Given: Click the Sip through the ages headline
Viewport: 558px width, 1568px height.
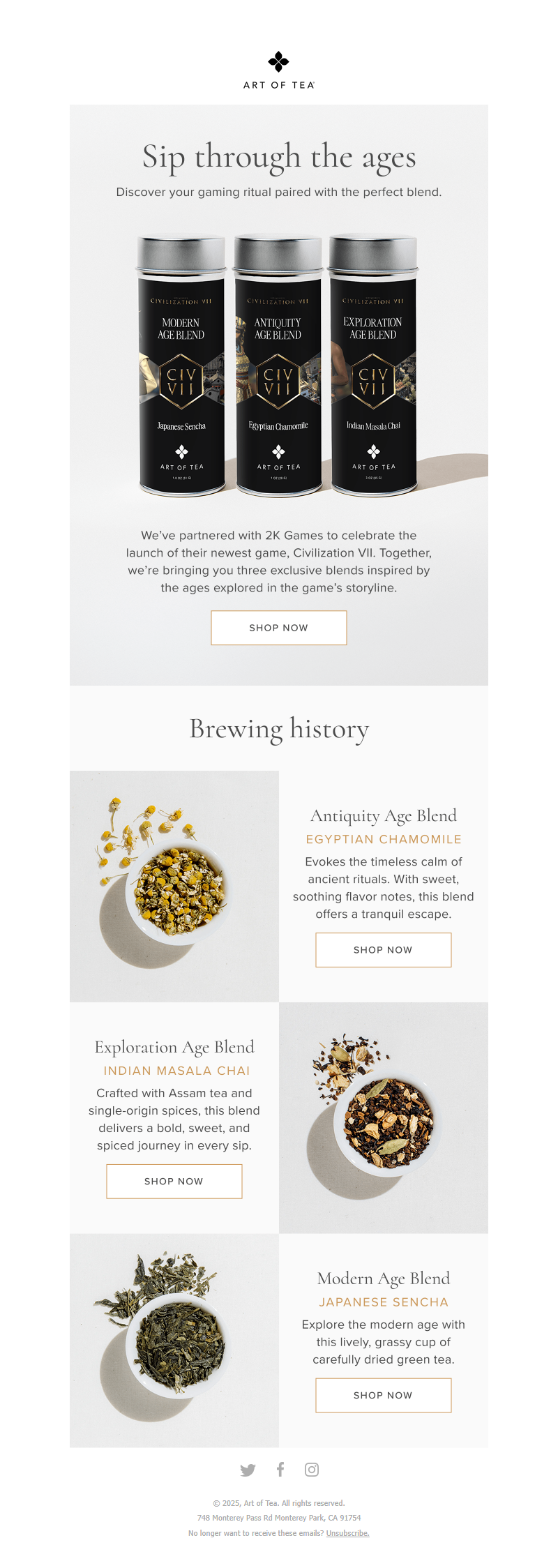Looking at the screenshot, I should [x=279, y=158].
